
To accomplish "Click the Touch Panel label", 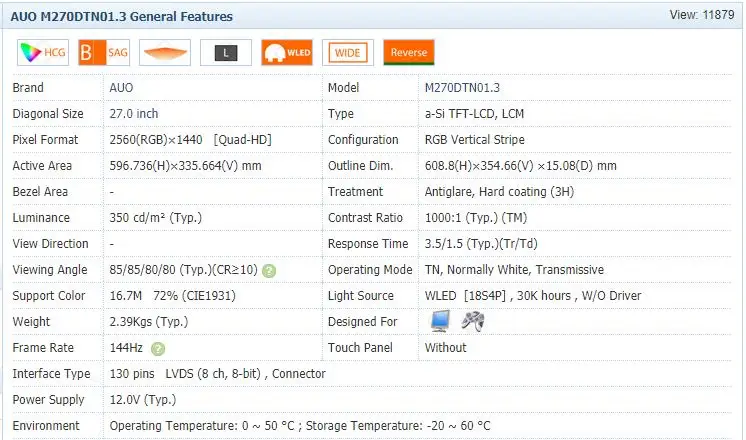I will (360, 348).
